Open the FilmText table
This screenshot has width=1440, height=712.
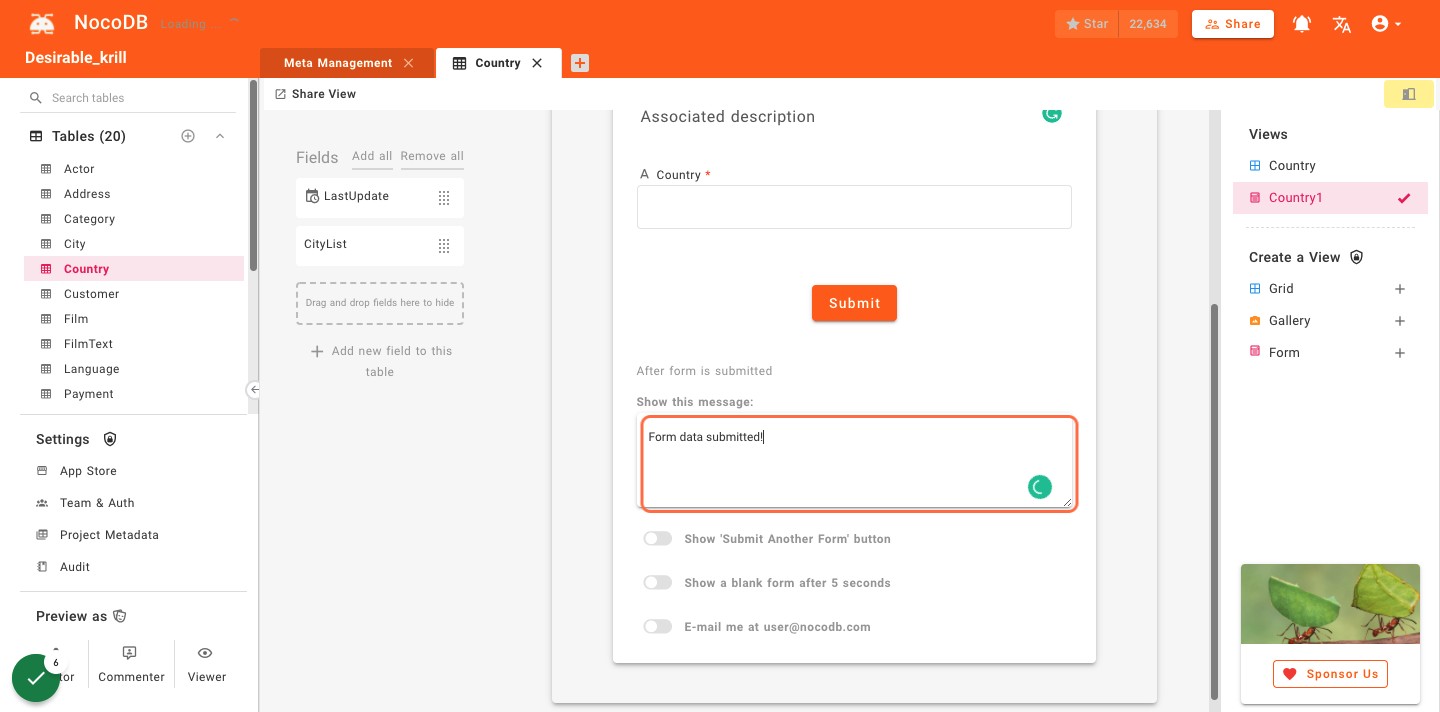click(134, 344)
